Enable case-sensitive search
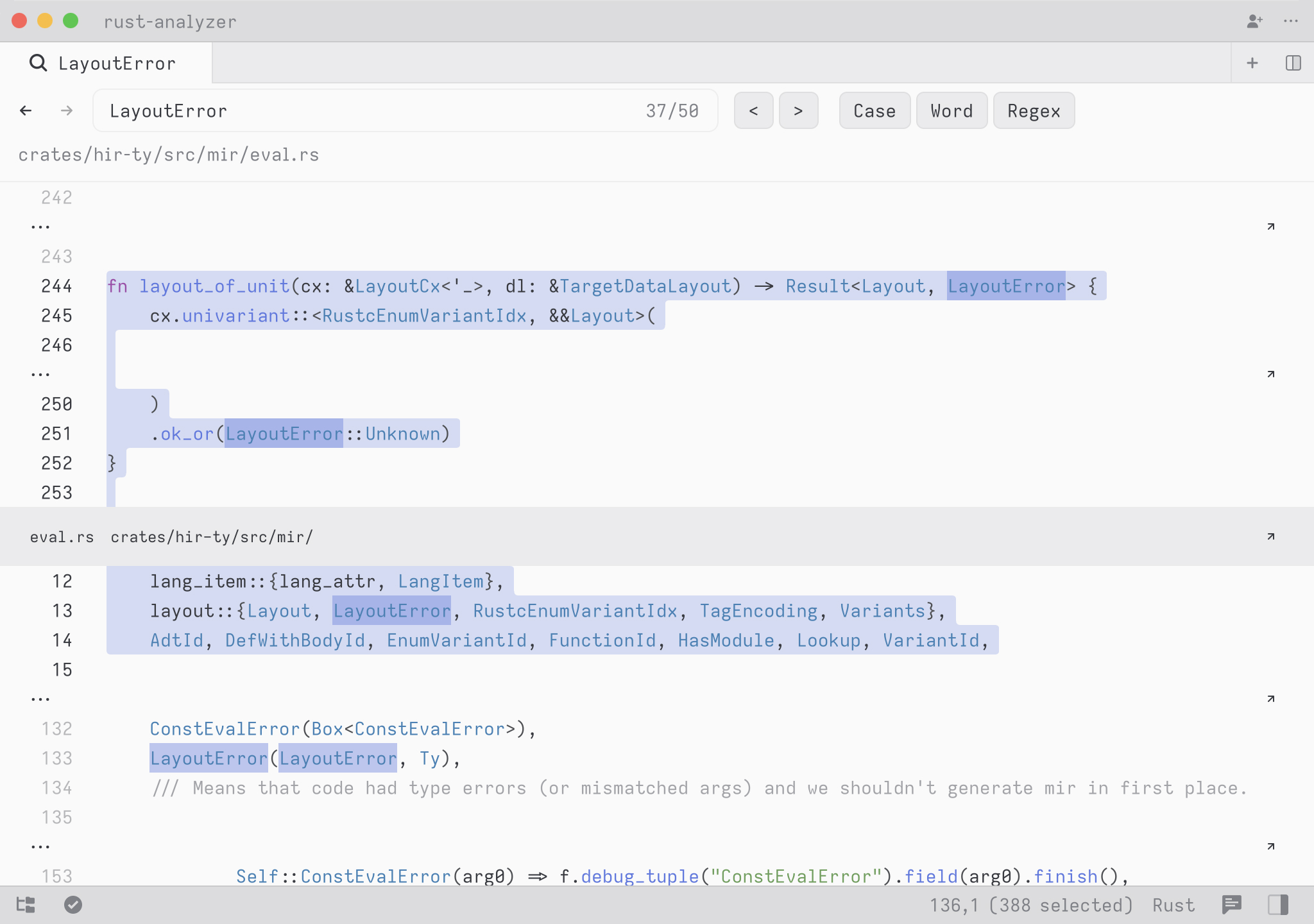Viewport: 1314px width, 924px height. tap(874, 110)
